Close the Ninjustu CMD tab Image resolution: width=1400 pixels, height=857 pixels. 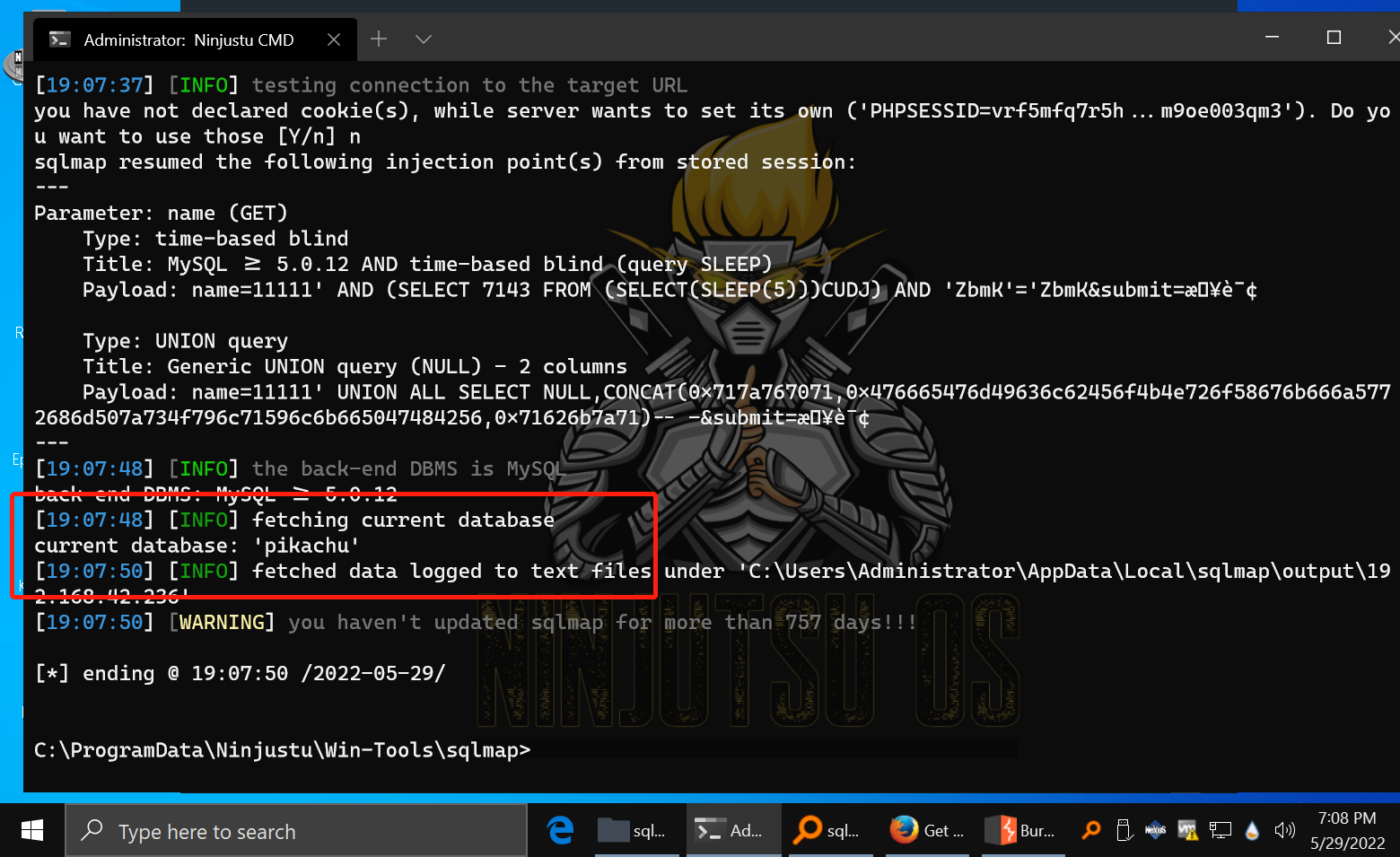[334, 40]
